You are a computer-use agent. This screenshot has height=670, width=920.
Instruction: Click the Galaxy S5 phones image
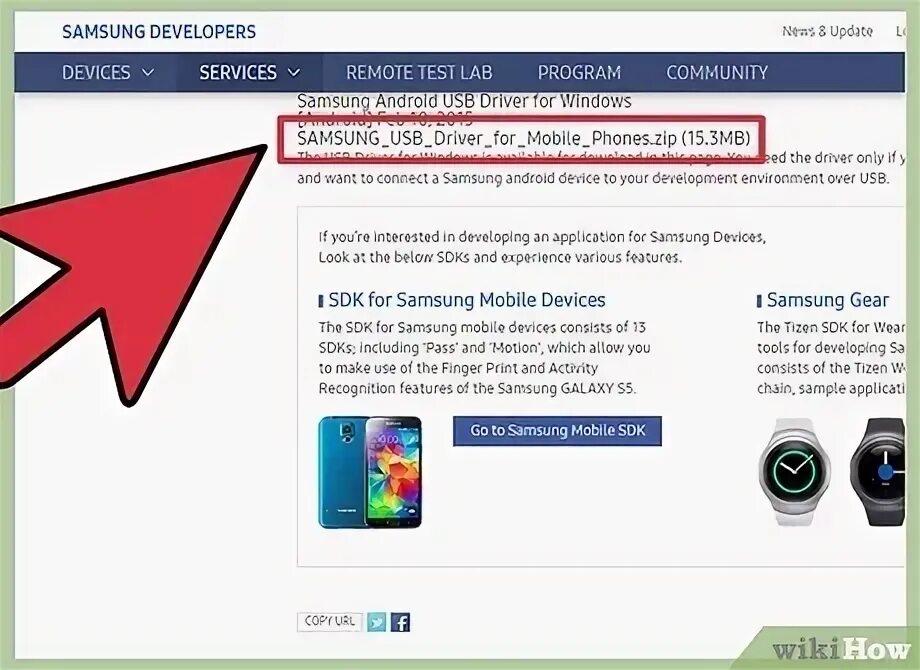click(370, 472)
